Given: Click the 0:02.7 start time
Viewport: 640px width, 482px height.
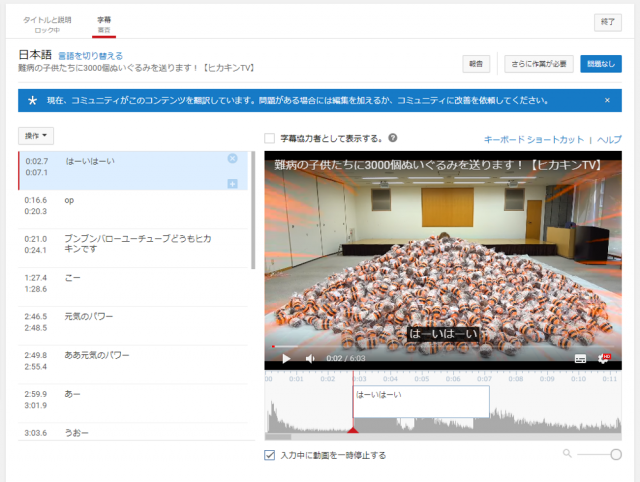Looking at the screenshot, I should tap(37, 161).
